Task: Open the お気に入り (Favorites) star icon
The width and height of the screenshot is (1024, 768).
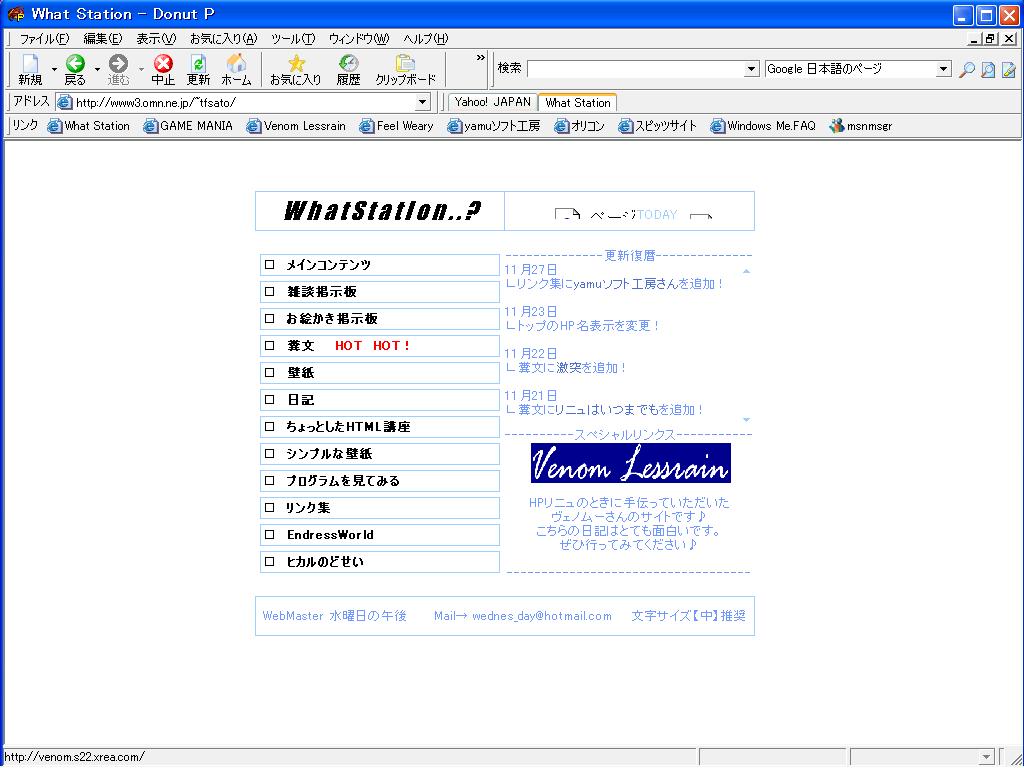Action: pyautogui.click(x=296, y=64)
